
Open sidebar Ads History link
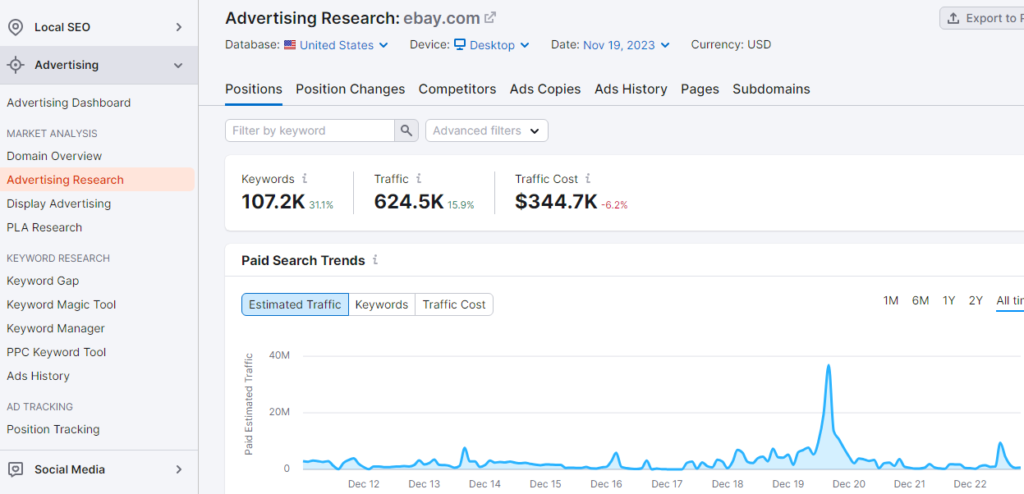point(38,376)
